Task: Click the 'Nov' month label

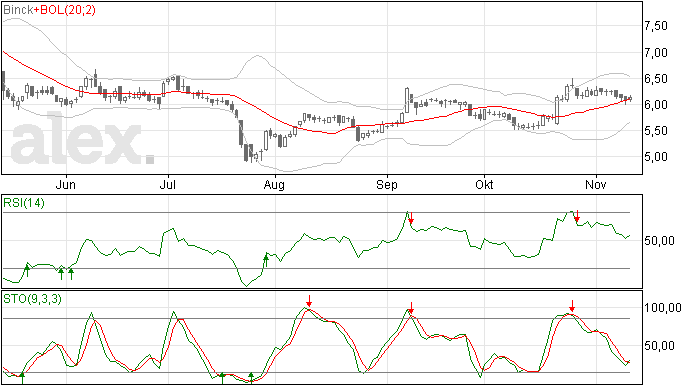Action: 596,185
